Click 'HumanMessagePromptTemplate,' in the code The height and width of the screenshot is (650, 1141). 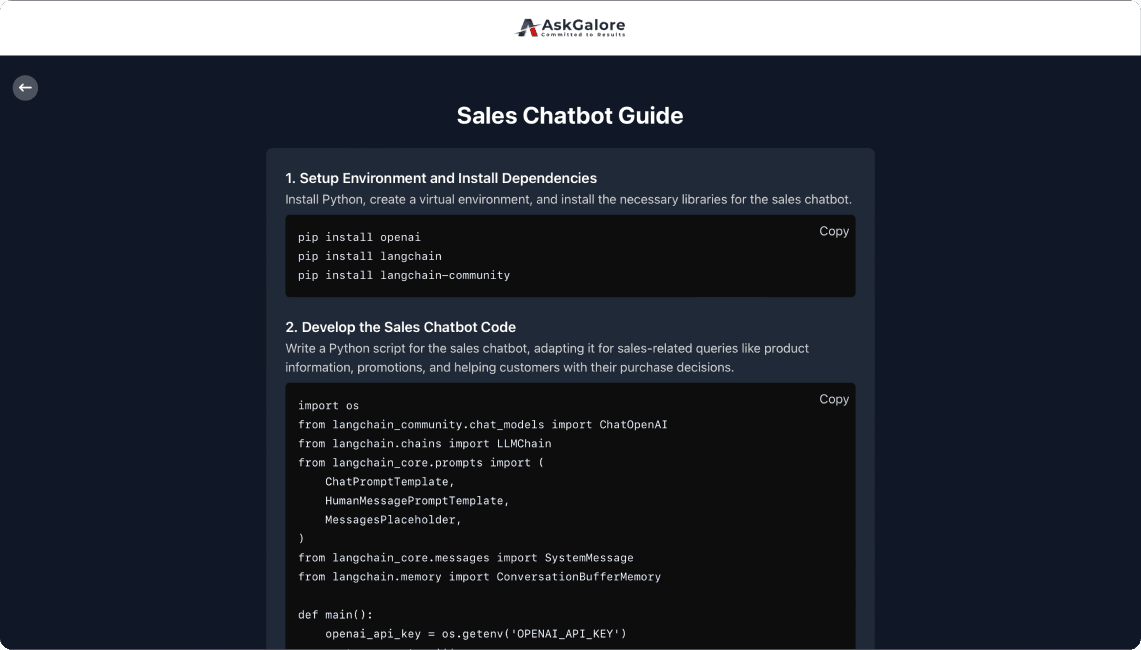[417, 501]
